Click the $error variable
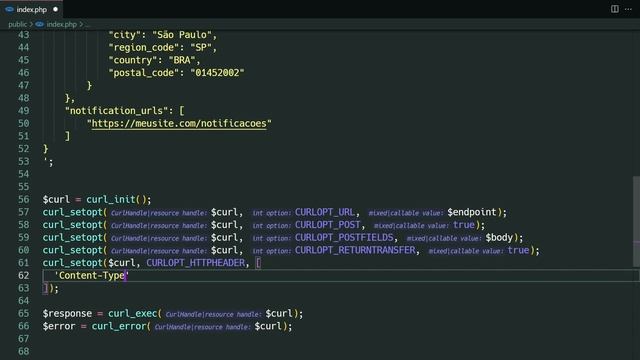 coord(59,326)
